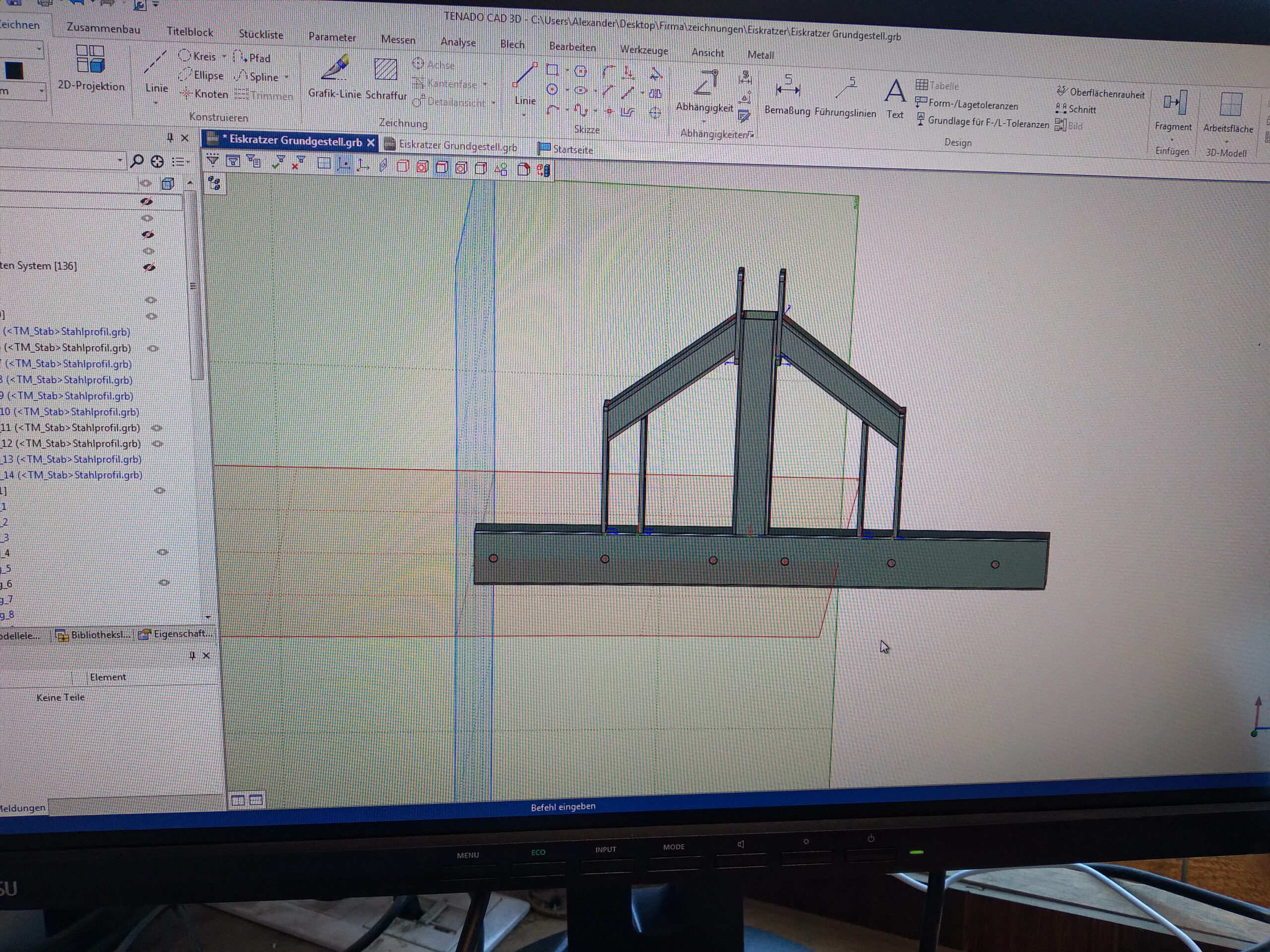Select the Kreis construction tool
The height and width of the screenshot is (952, 1270).
(197, 56)
